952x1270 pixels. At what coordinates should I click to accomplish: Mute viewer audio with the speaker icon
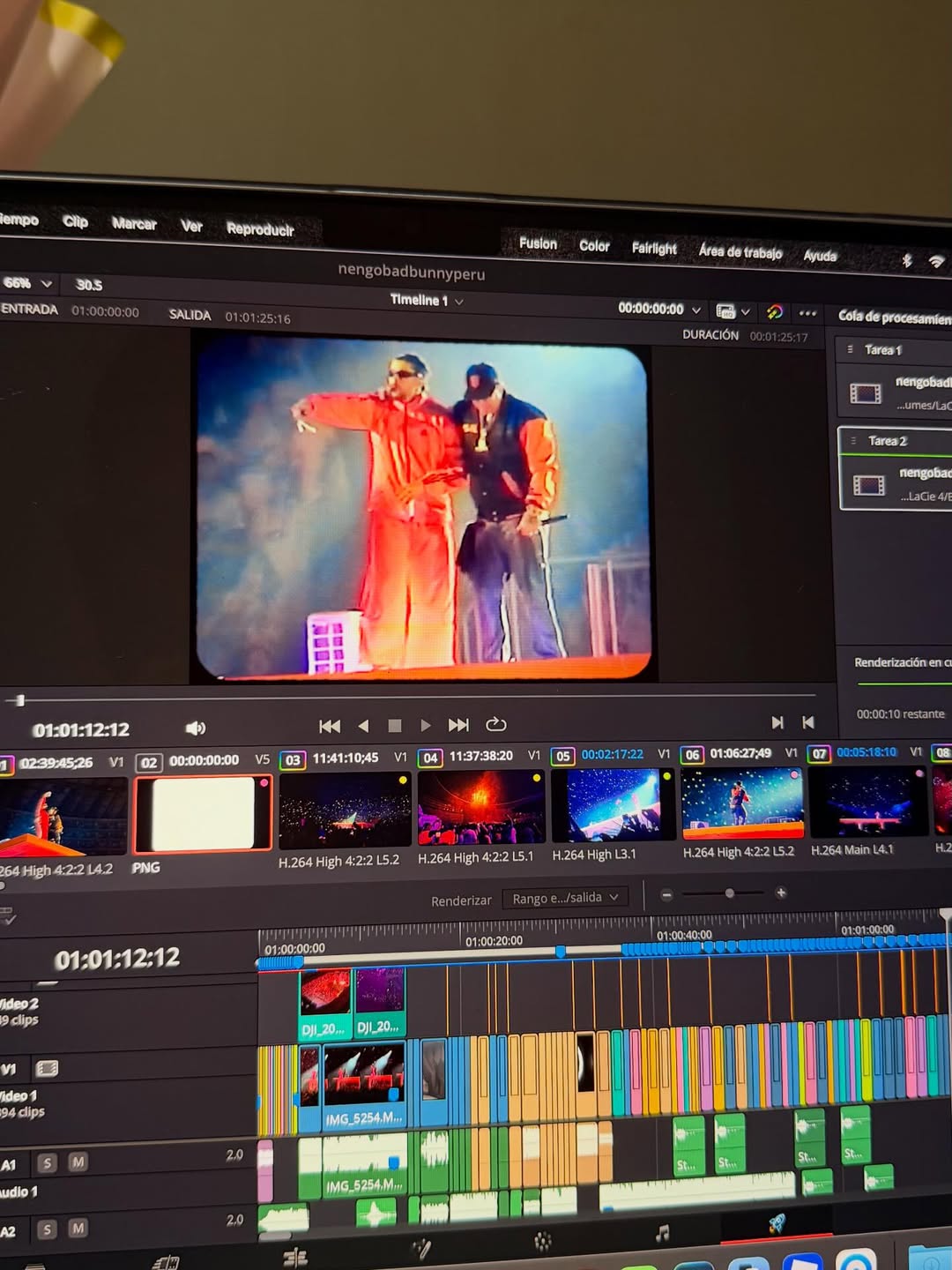coord(196,728)
